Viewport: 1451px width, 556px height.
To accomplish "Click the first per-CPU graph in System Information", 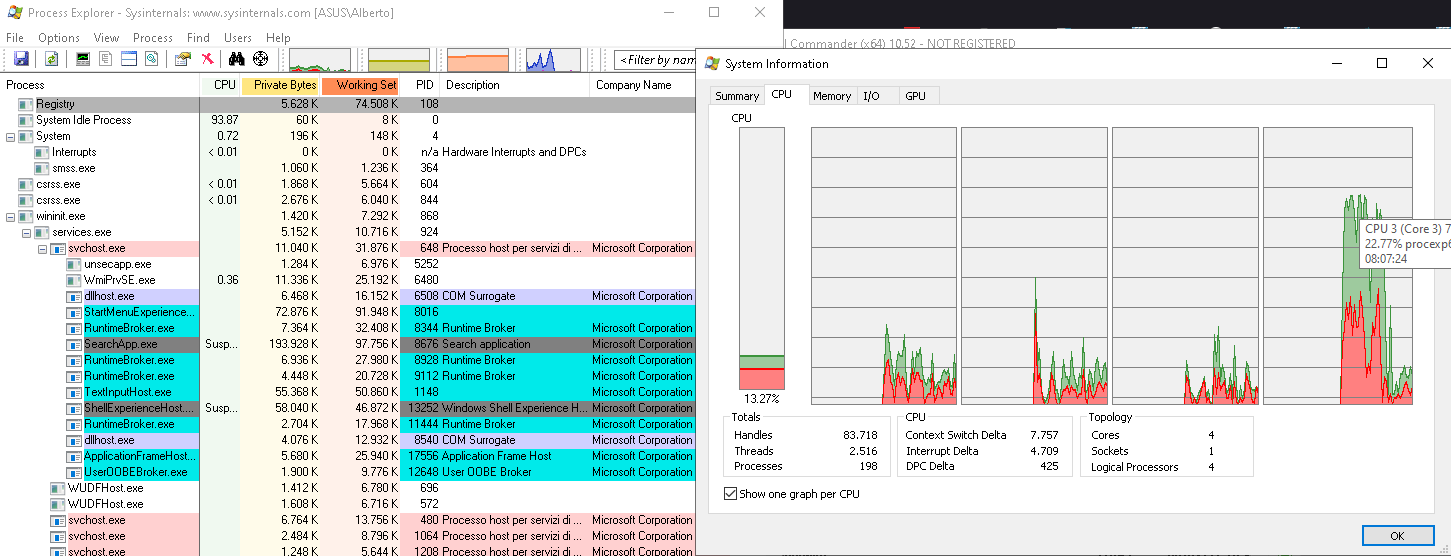I will click(x=884, y=266).
